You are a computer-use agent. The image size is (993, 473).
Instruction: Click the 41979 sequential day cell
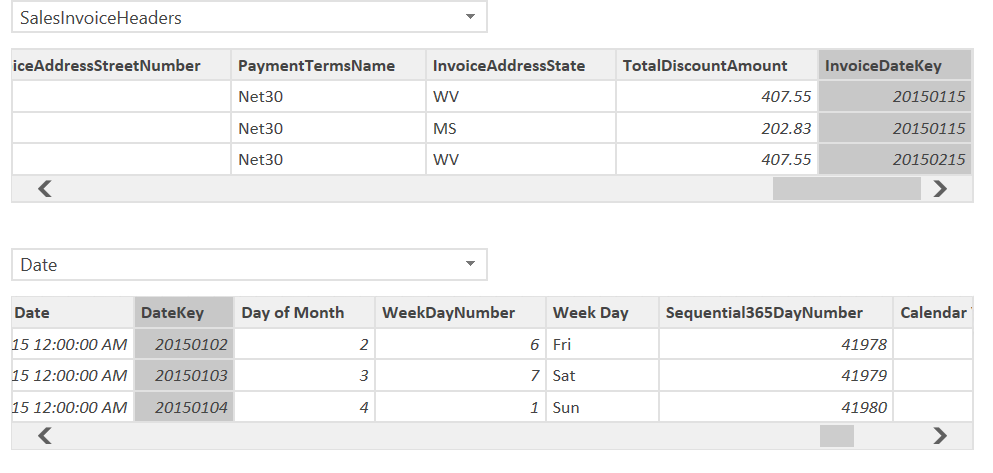coord(775,376)
